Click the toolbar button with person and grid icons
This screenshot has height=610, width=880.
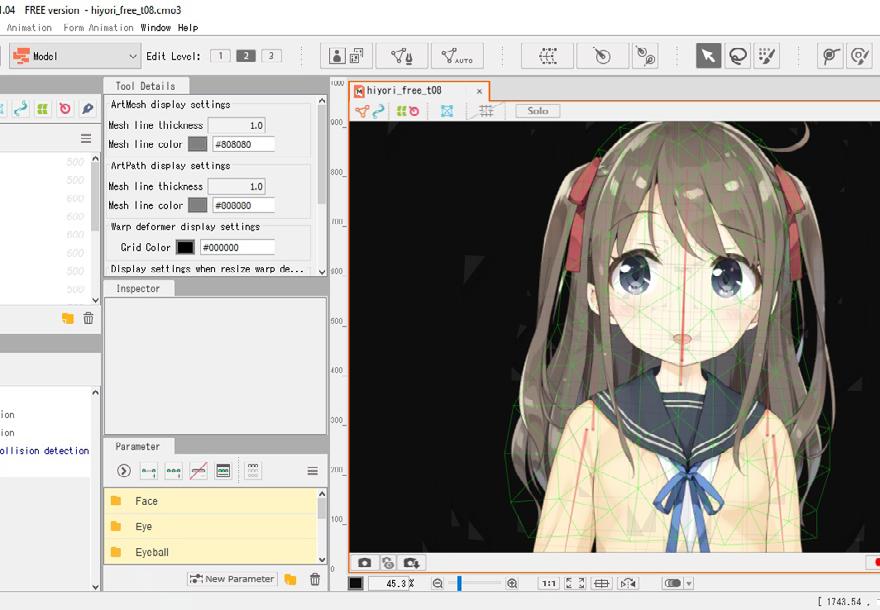tap(346, 56)
